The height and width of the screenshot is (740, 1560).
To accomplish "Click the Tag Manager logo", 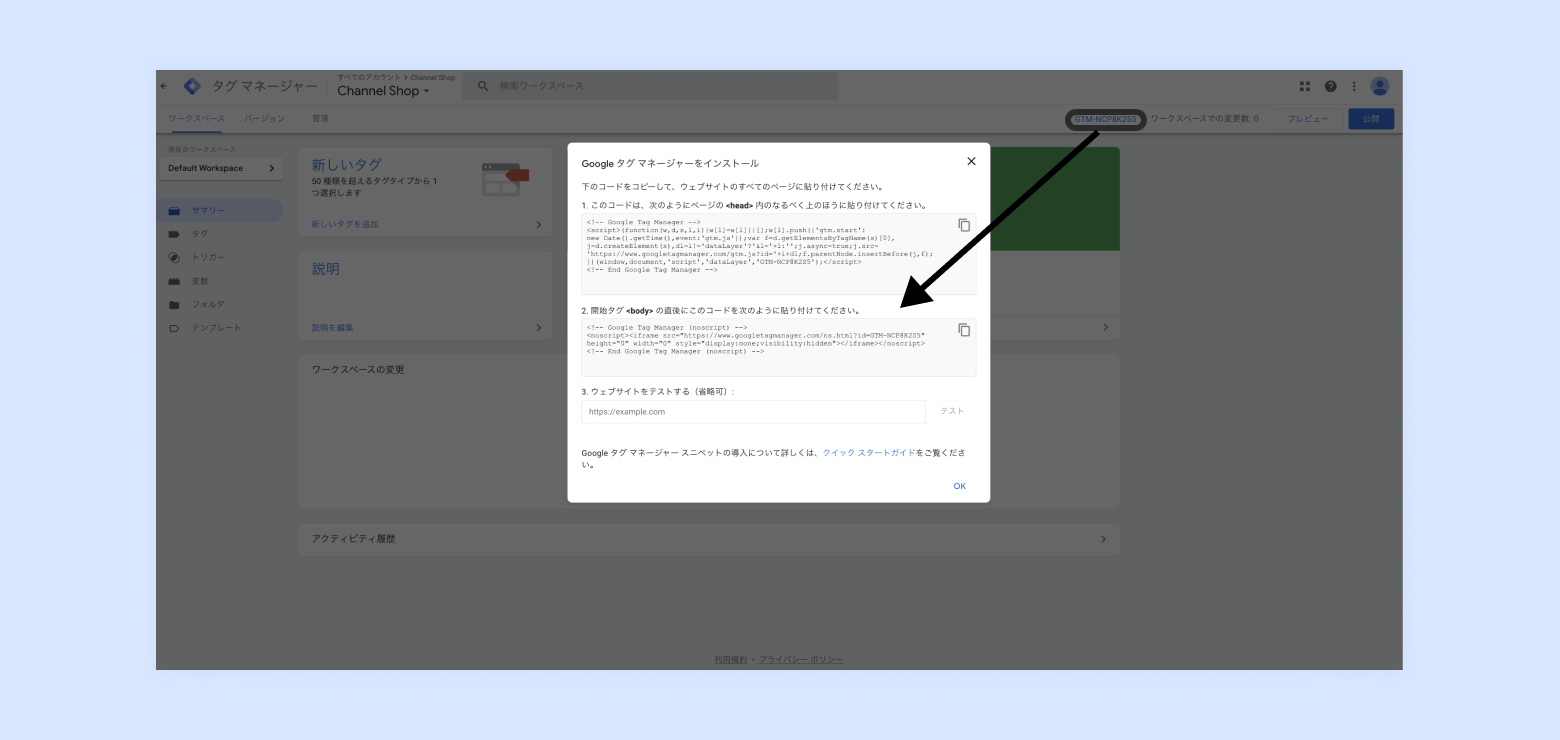I will point(192,86).
